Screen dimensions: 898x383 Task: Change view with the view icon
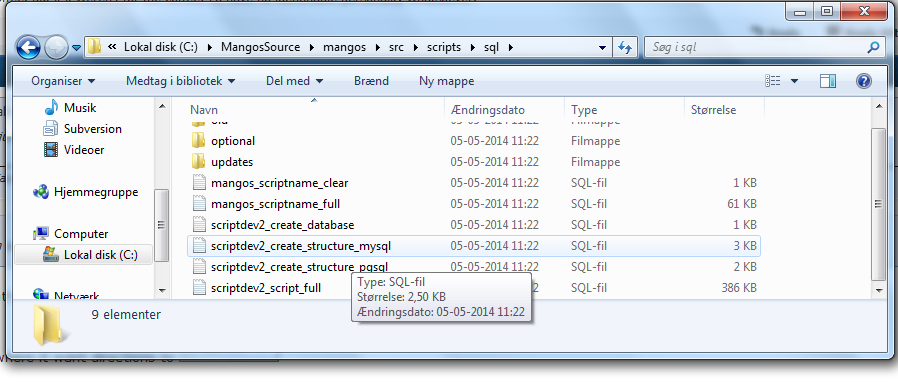click(x=773, y=81)
